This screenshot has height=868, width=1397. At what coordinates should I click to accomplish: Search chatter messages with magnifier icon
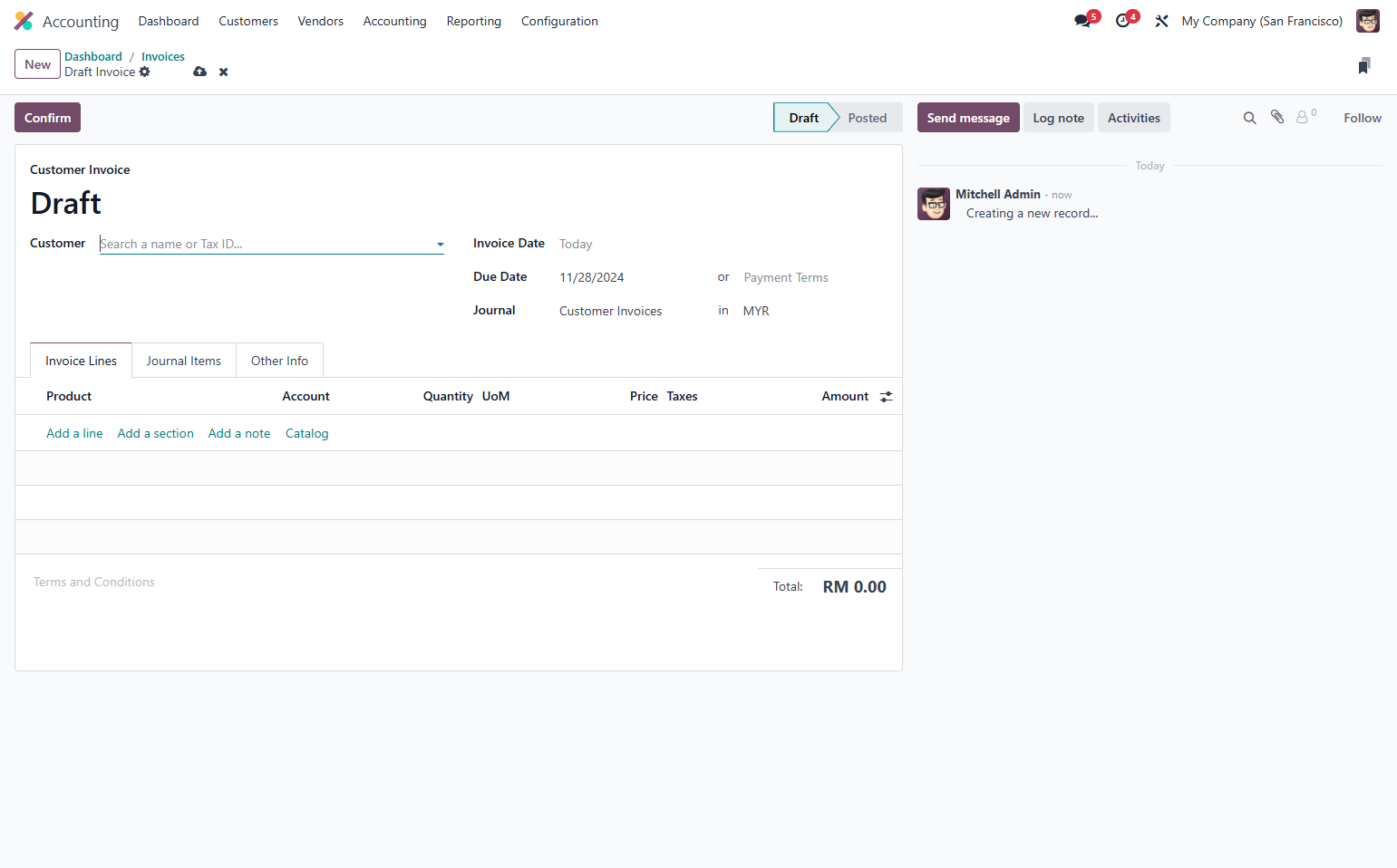(x=1249, y=118)
